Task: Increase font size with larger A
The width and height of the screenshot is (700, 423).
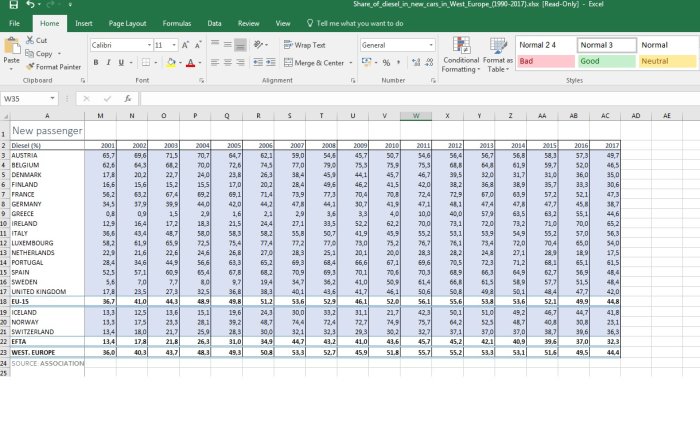Action: (185, 45)
